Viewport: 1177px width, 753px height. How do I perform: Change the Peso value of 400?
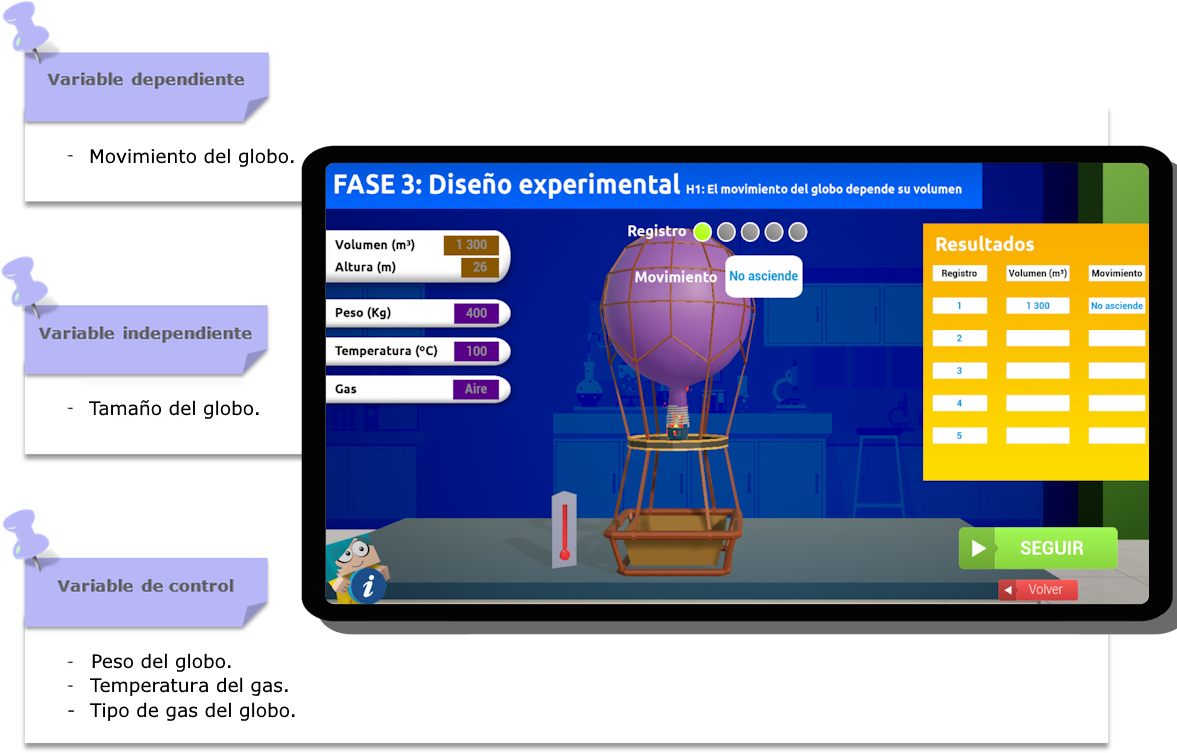point(476,313)
